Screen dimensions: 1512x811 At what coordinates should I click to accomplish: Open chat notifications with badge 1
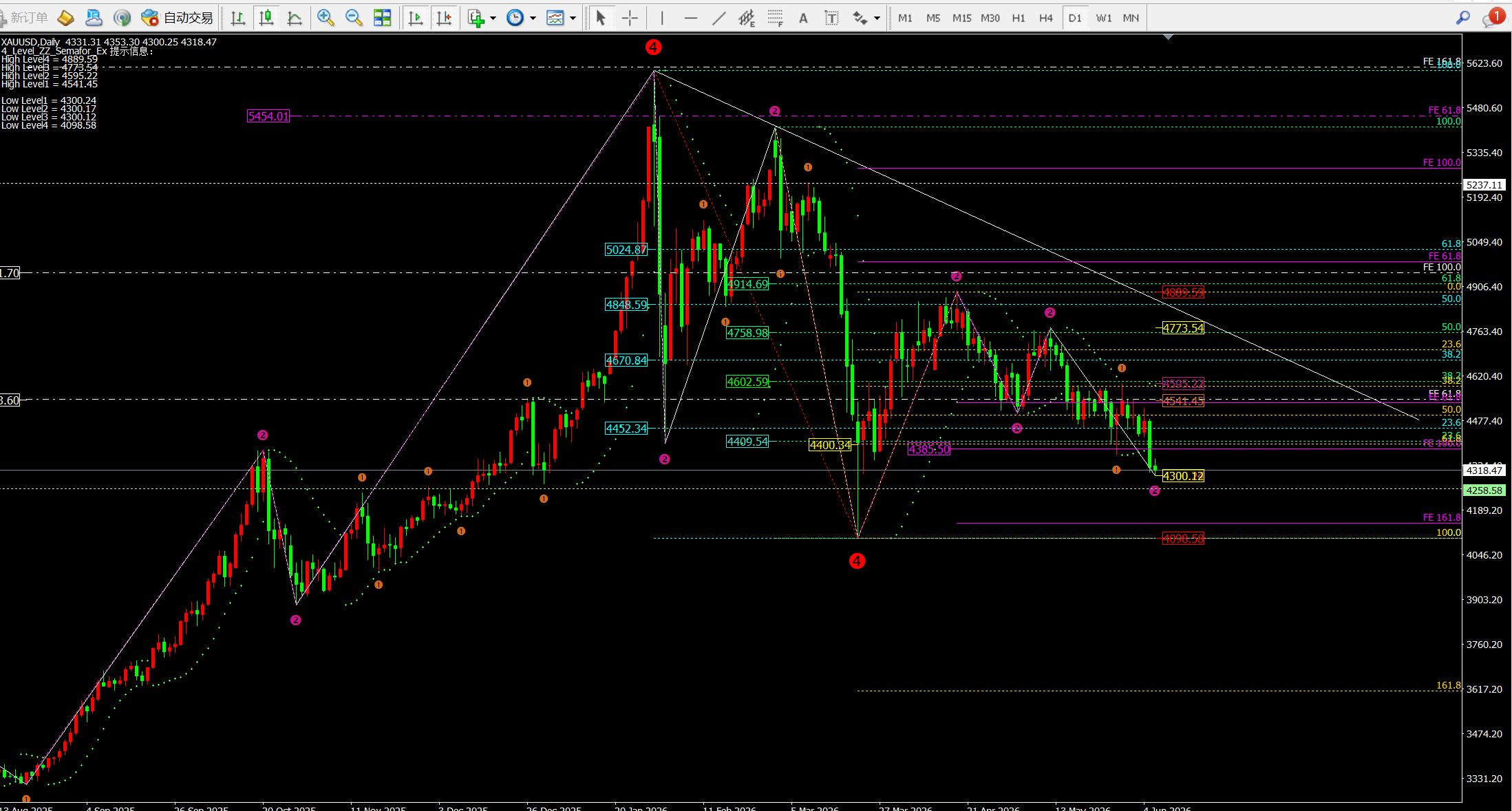click(x=1493, y=18)
